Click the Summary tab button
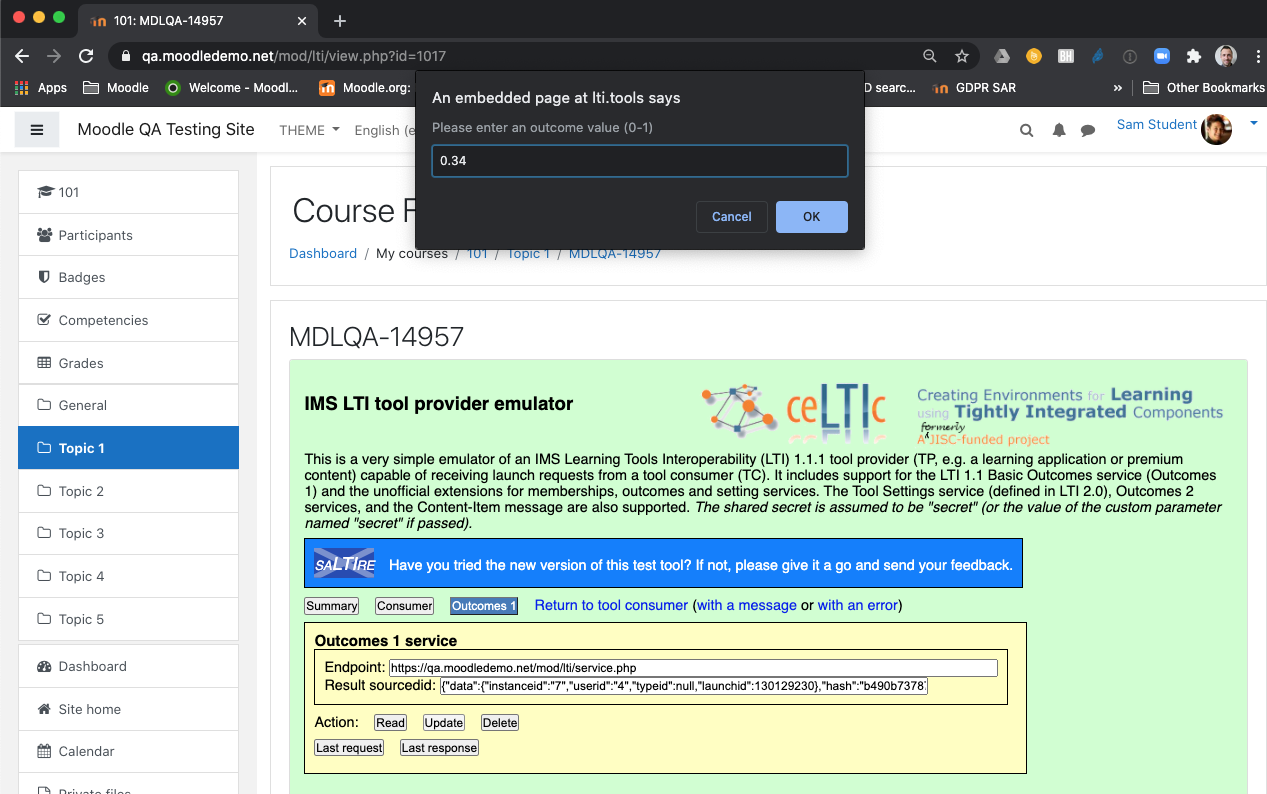This screenshot has width=1267, height=794. tap(332, 606)
